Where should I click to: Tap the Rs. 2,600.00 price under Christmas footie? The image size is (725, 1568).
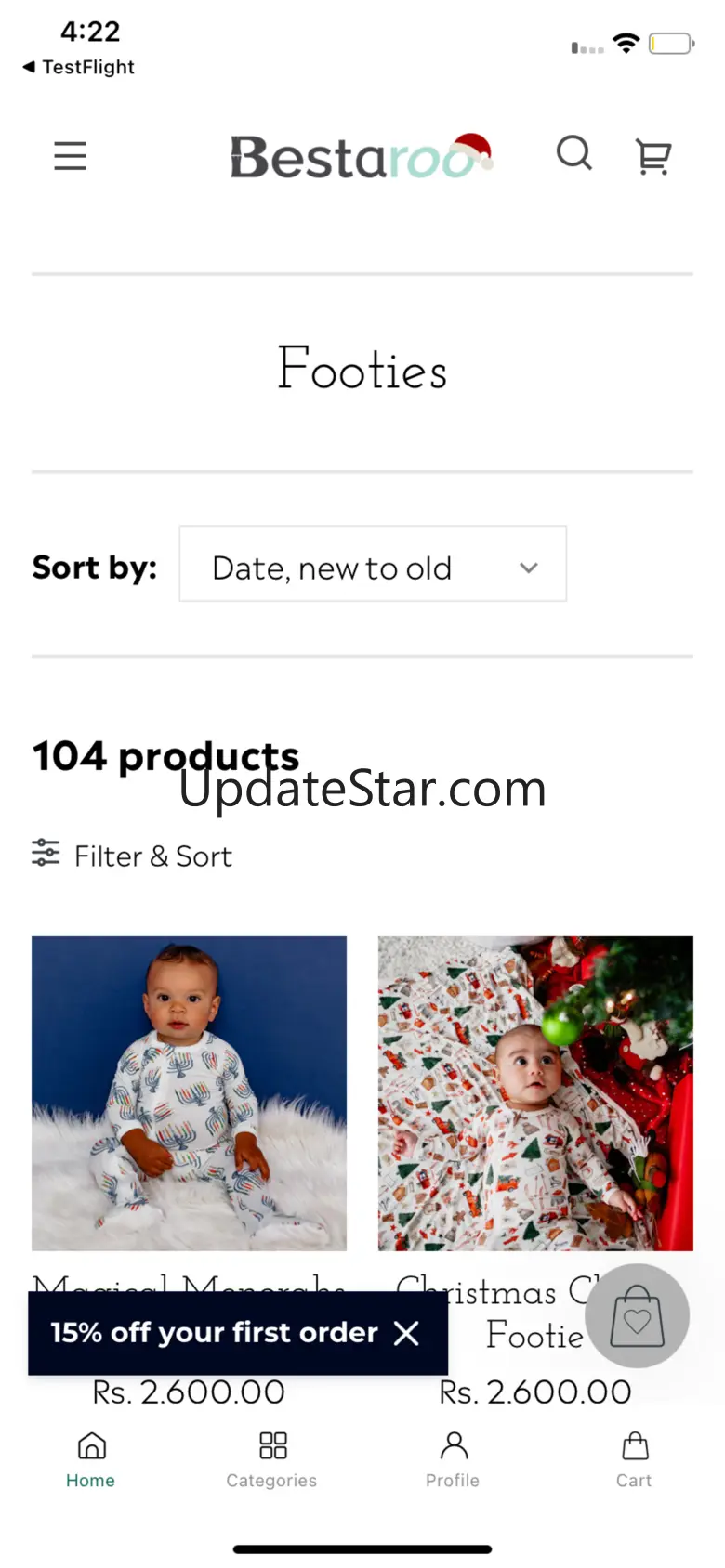[x=535, y=1392]
